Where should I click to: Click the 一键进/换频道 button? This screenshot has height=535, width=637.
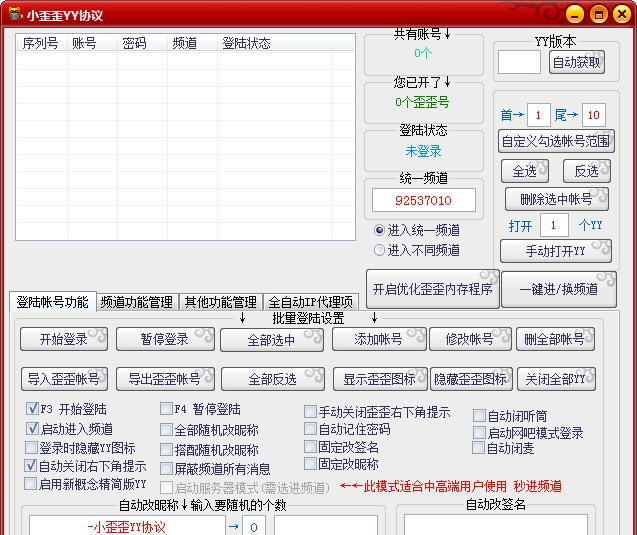point(559,290)
